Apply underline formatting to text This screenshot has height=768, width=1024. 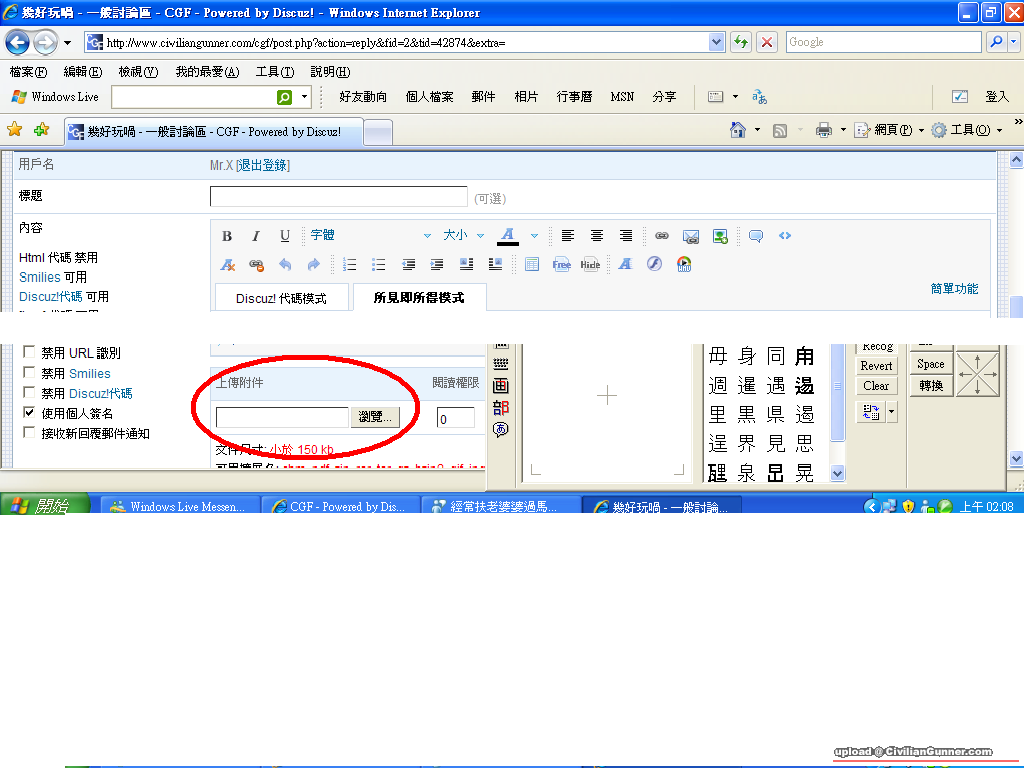(285, 236)
